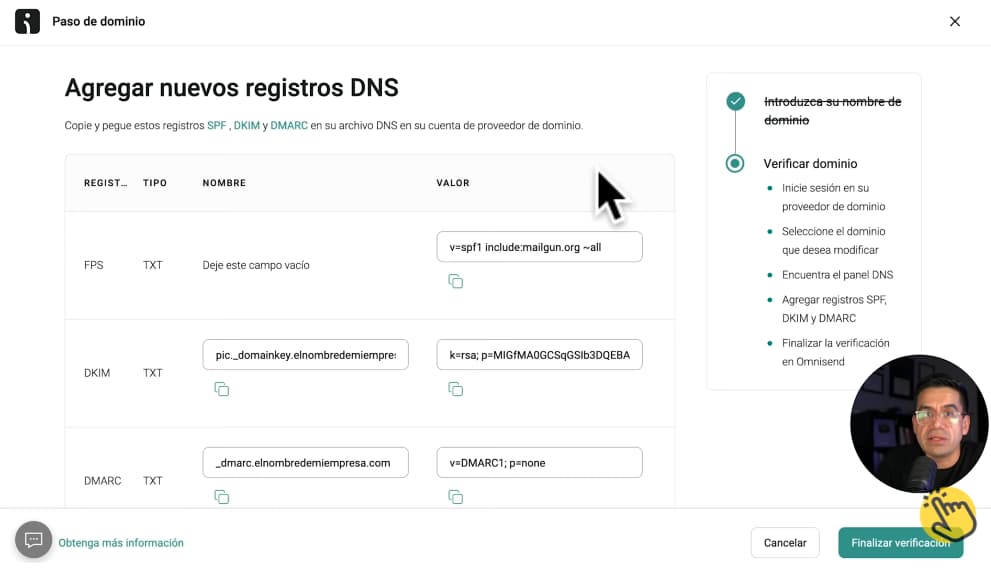Copy the DKIM value k=rsa
This screenshot has height=568, width=991.
pyautogui.click(x=455, y=389)
